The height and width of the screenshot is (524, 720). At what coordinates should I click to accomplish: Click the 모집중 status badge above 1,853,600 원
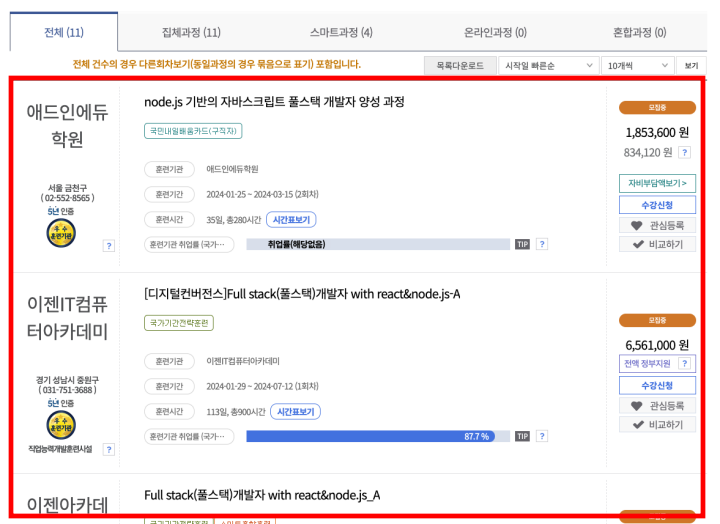pyautogui.click(x=657, y=108)
